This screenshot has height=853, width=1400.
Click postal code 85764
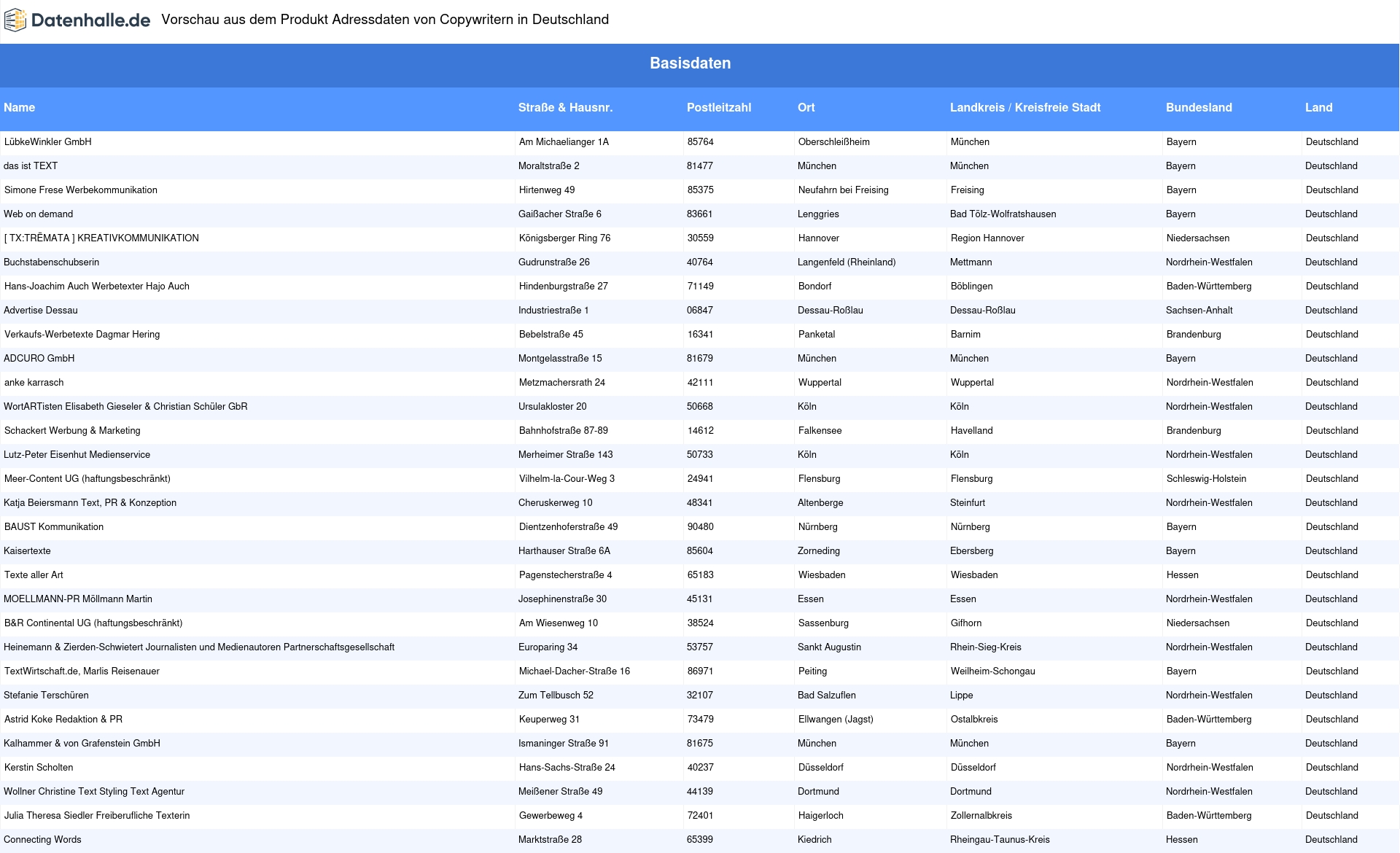click(701, 142)
